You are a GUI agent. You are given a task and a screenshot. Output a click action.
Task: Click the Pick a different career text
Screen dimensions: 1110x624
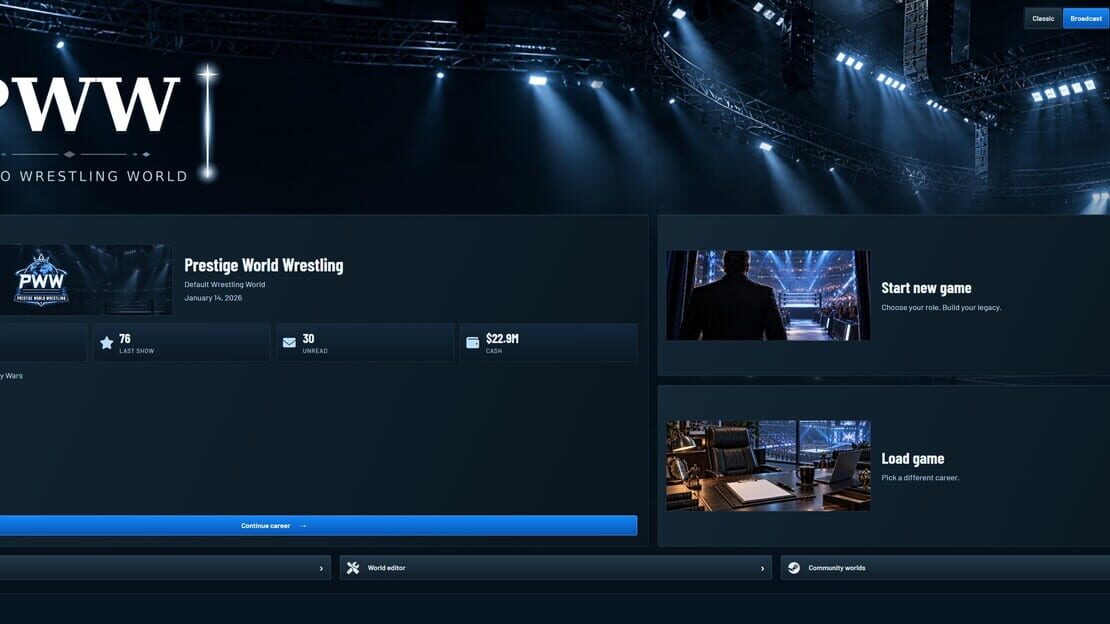pyautogui.click(x=920, y=477)
